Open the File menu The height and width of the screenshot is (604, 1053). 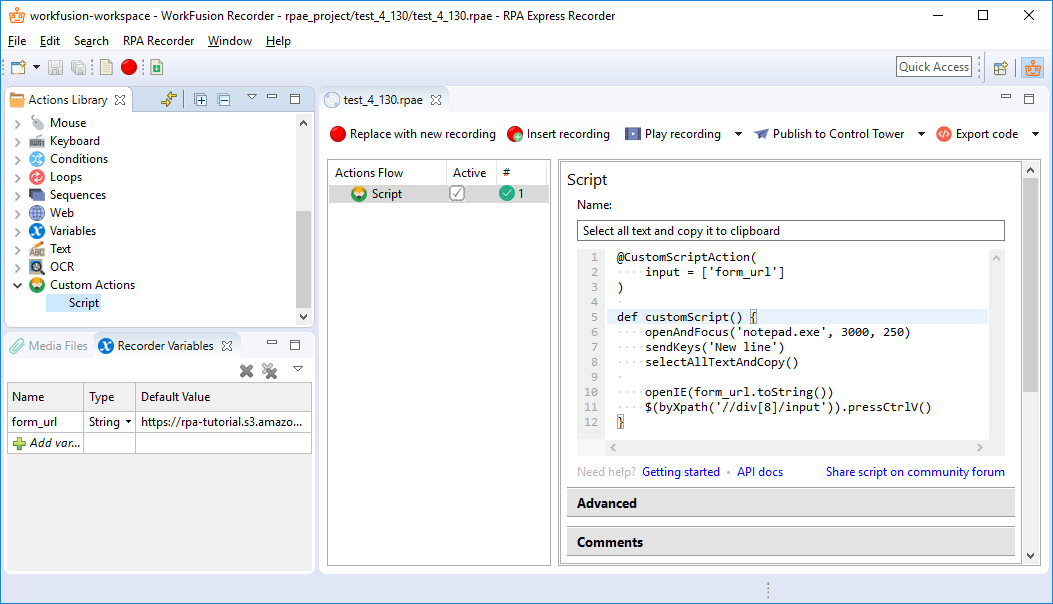click(17, 41)
